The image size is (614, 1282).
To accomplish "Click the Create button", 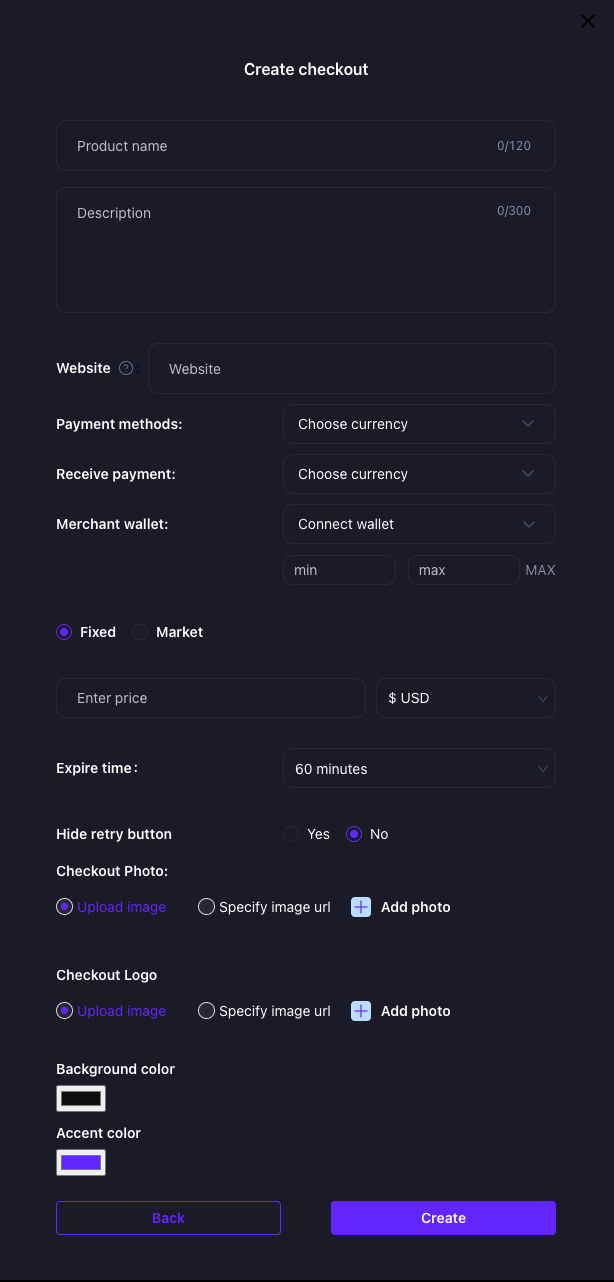I will pos(443,1218).
